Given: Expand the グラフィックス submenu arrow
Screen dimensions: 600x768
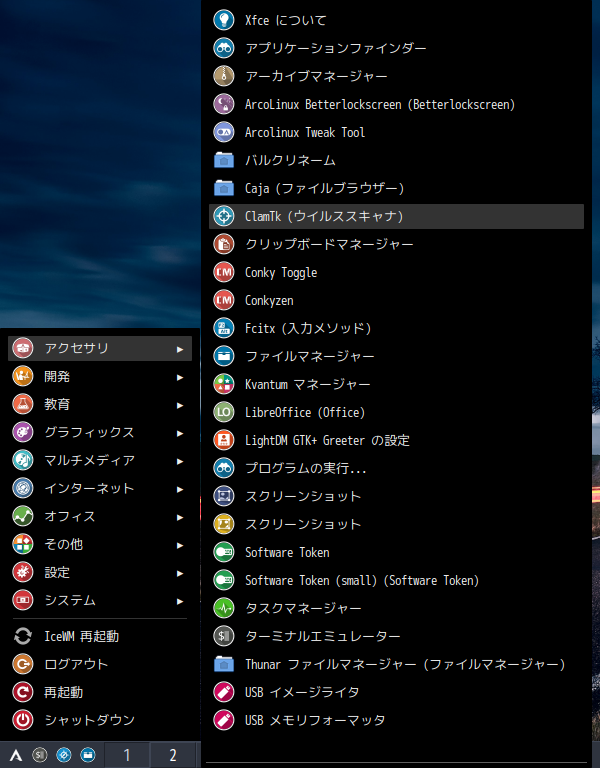Looking at the screenshot, I should tap(180, 433).
